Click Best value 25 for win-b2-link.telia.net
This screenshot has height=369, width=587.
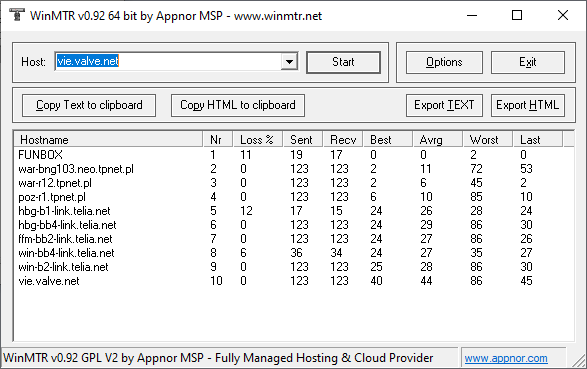[377, 267]
